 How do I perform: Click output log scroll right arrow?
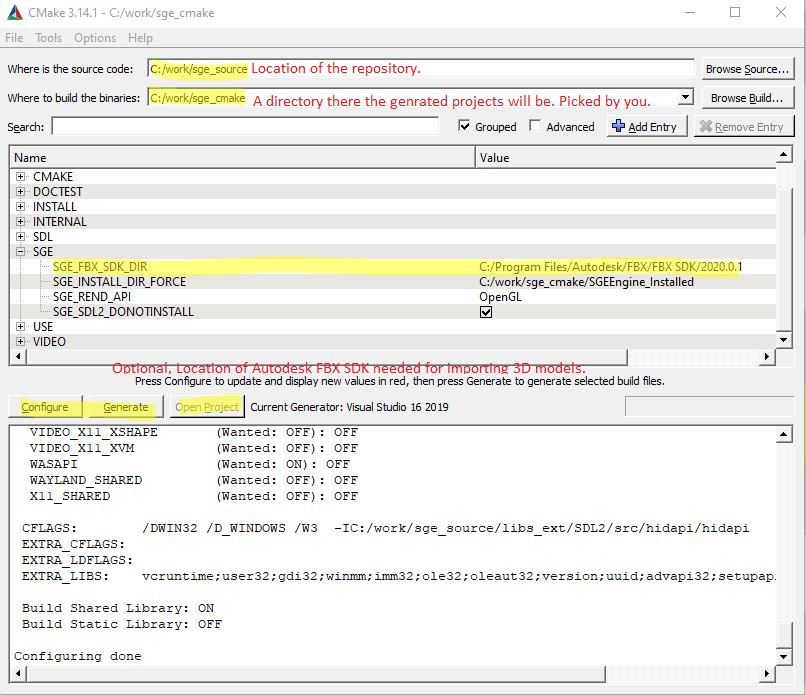(x=767, y=673)
